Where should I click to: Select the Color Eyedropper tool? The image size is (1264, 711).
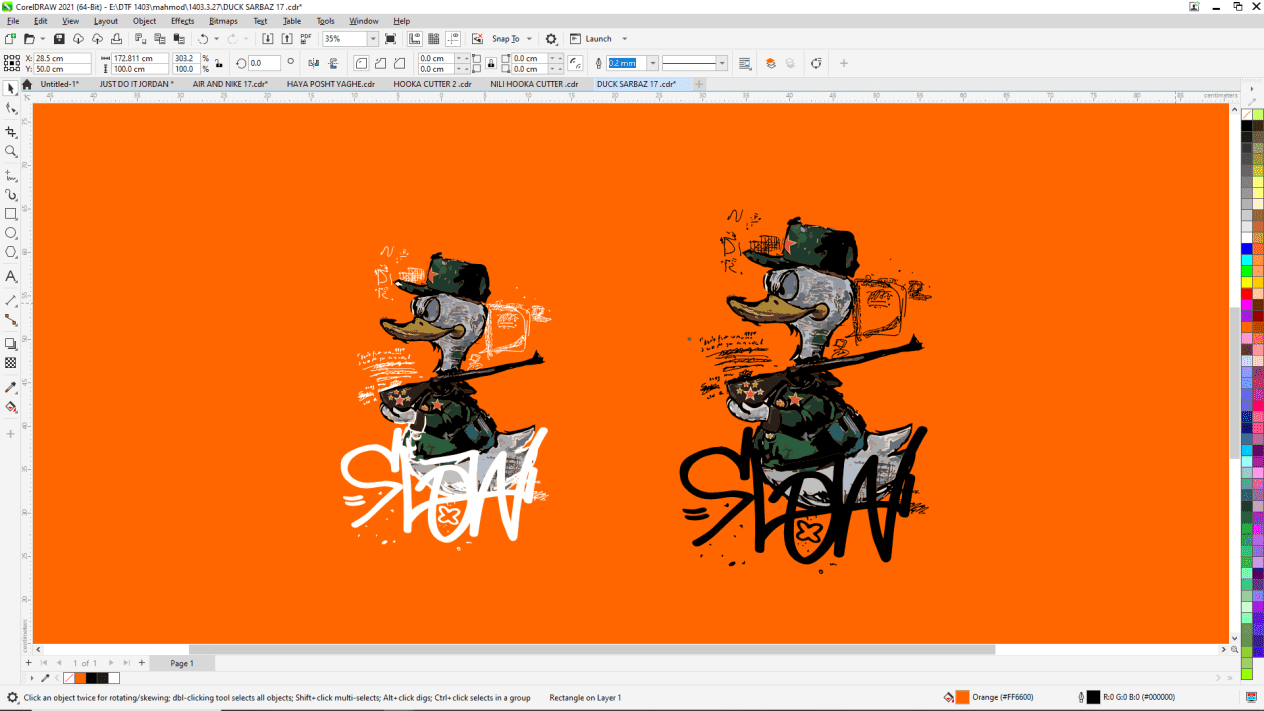pos(11,387)
